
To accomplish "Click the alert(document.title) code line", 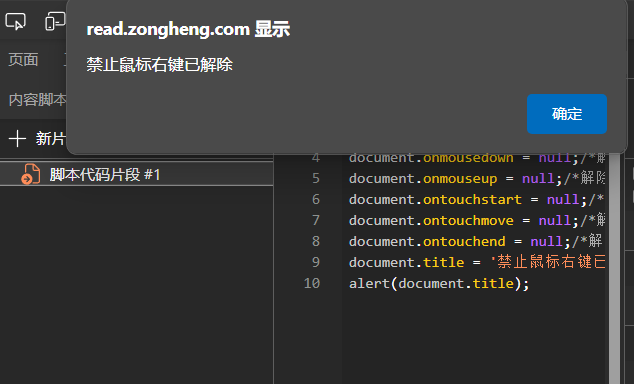I will point(439,283).
